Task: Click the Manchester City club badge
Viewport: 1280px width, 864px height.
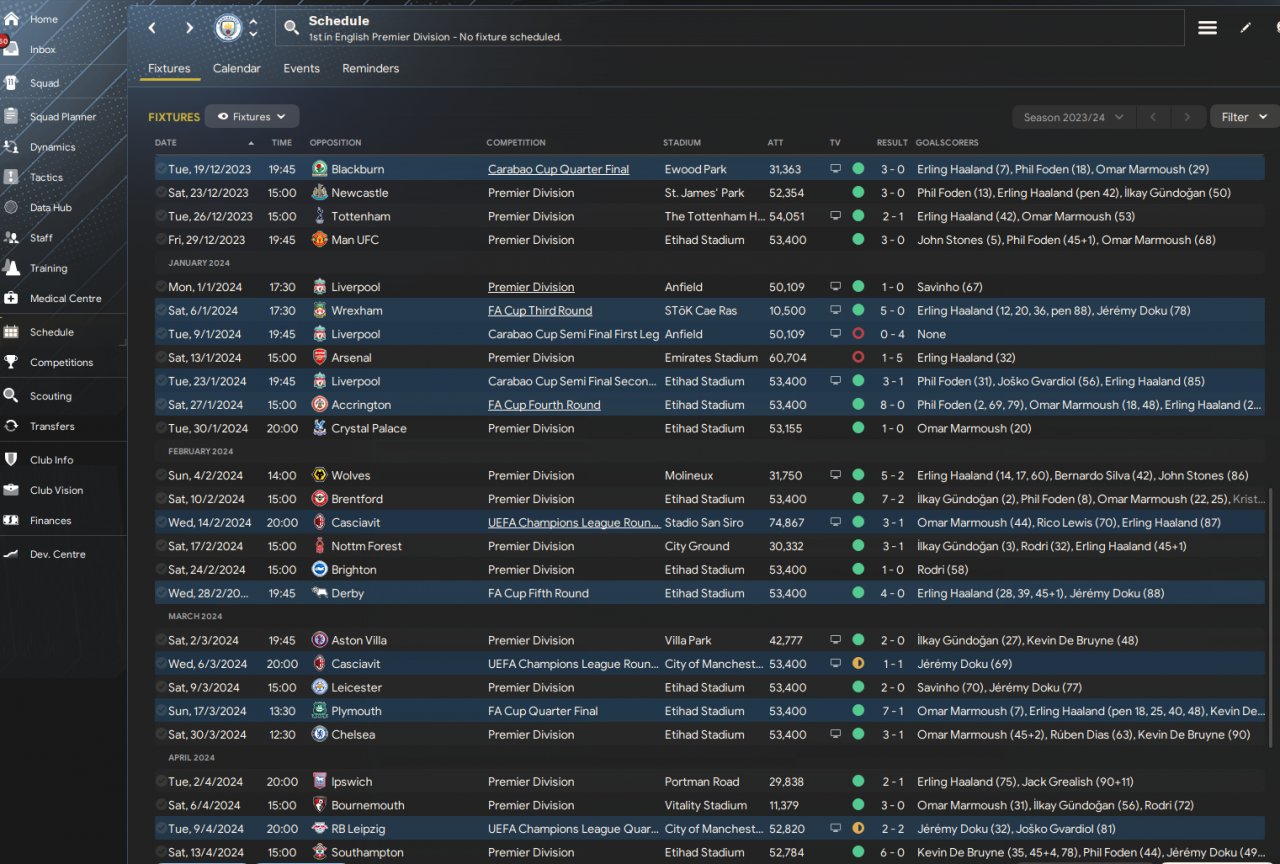Action: point(229,28)
